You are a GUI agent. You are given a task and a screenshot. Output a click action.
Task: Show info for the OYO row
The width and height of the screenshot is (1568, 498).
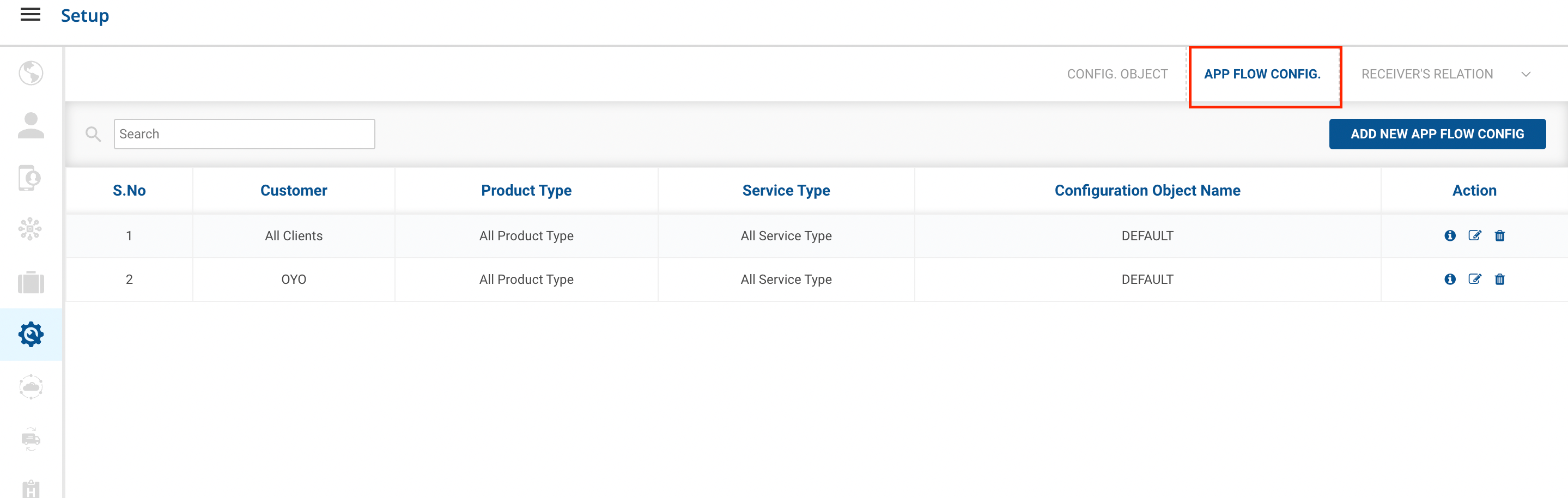[x=1450, y=280]
